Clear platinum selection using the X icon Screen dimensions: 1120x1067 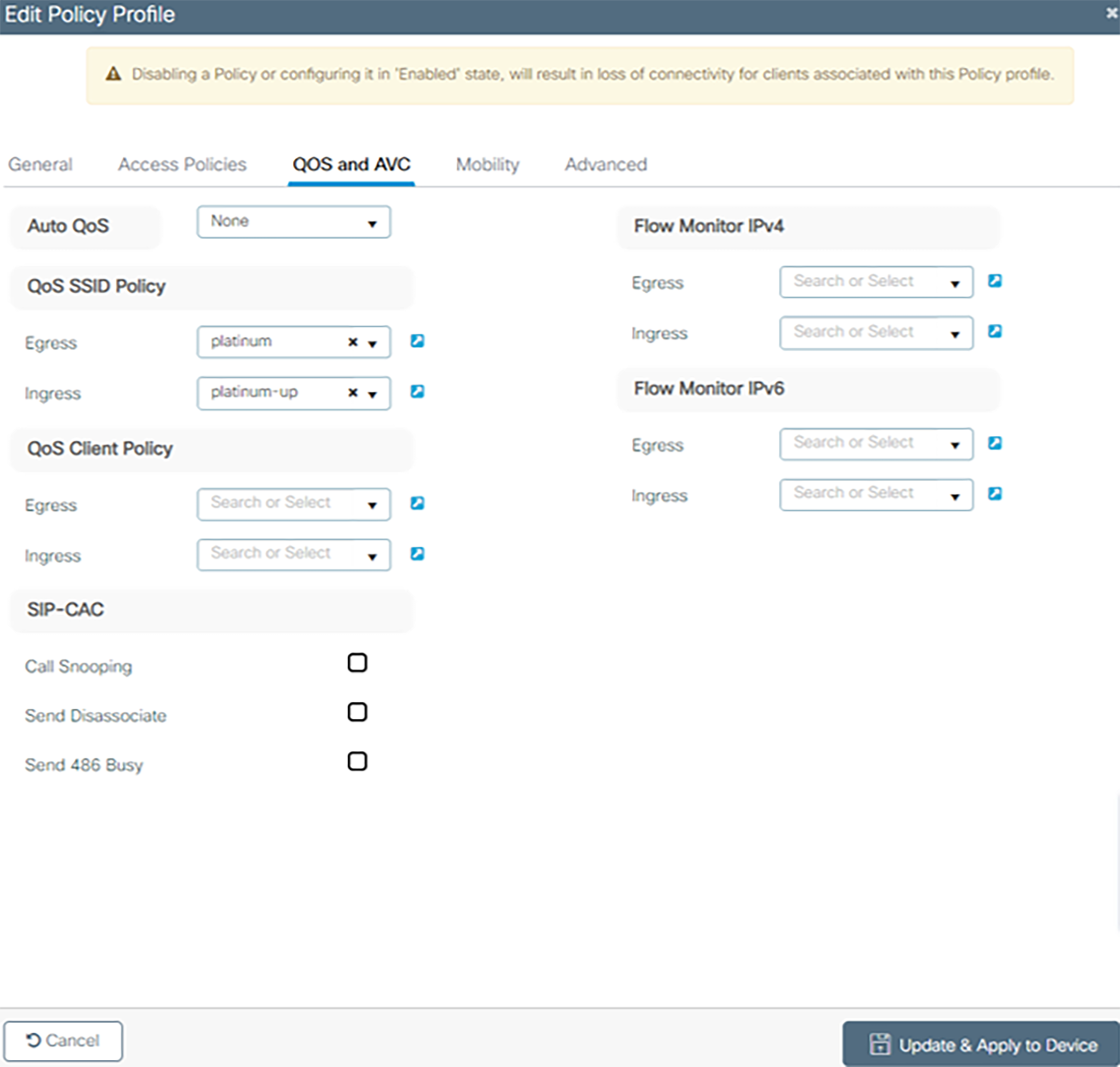(x=353, y=342)
